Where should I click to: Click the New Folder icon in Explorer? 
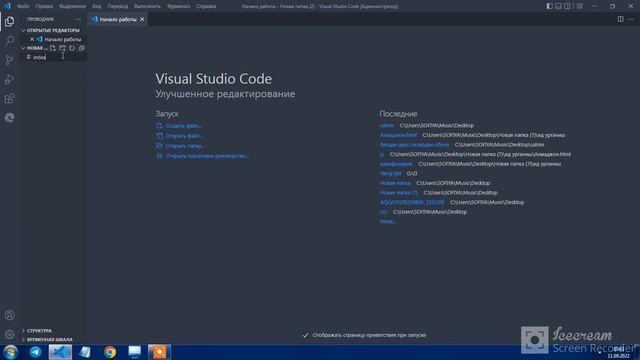(62, 48)
